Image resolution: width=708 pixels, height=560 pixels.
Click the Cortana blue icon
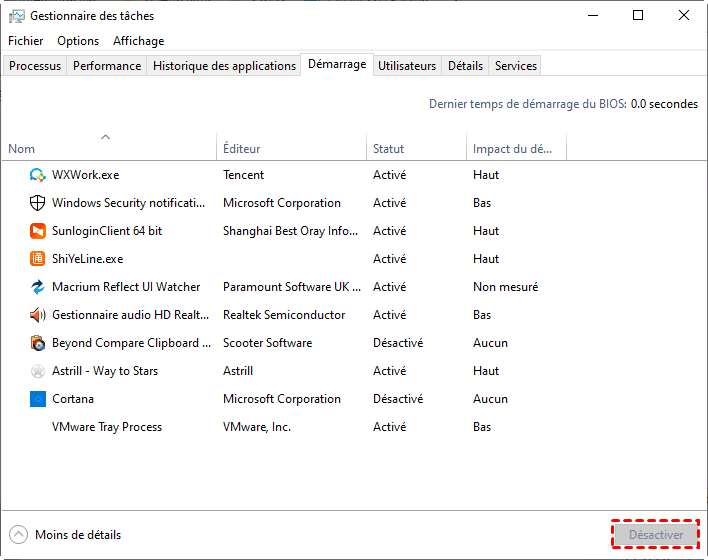click(x=37, y=399)
